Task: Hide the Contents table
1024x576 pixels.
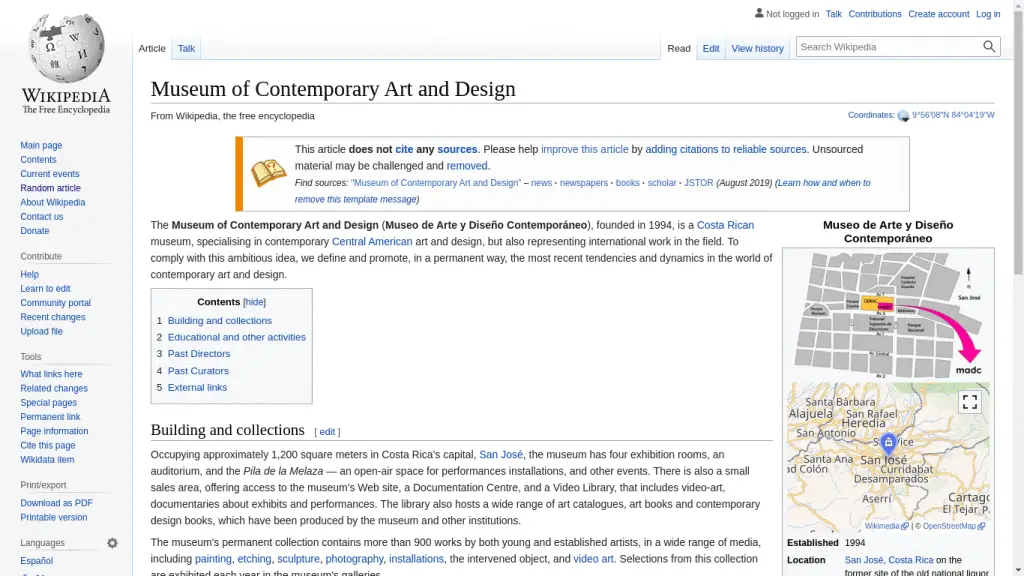Action: 254,302
